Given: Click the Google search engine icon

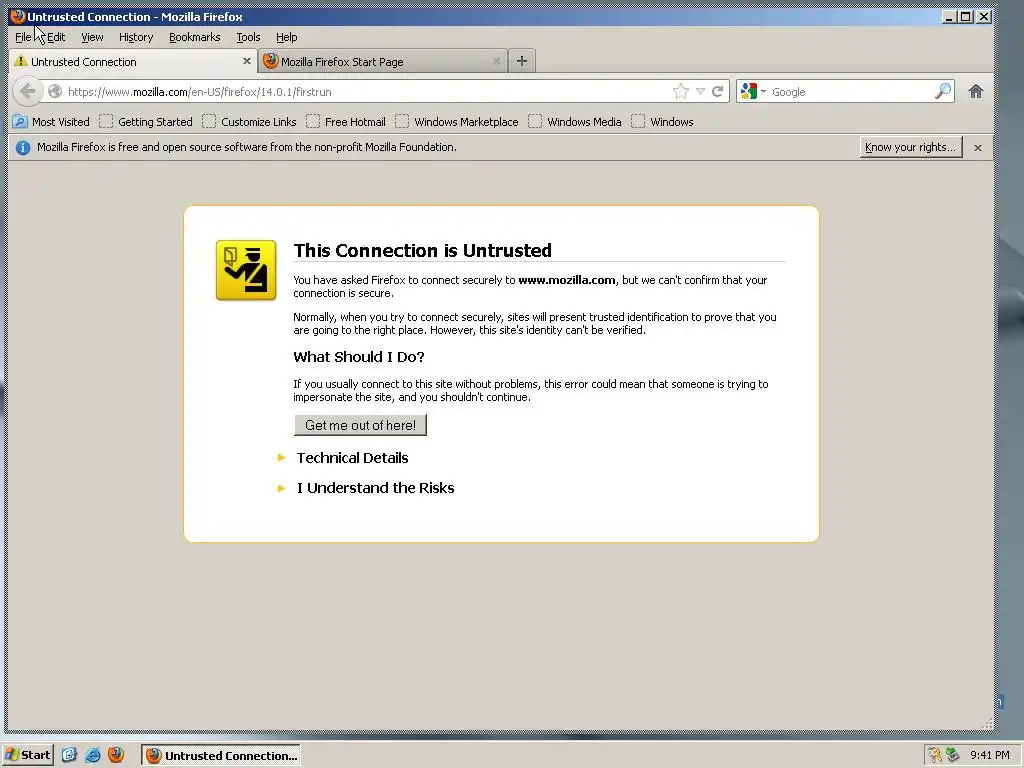Looking at the screenshot, I should (x=749, y=91).
